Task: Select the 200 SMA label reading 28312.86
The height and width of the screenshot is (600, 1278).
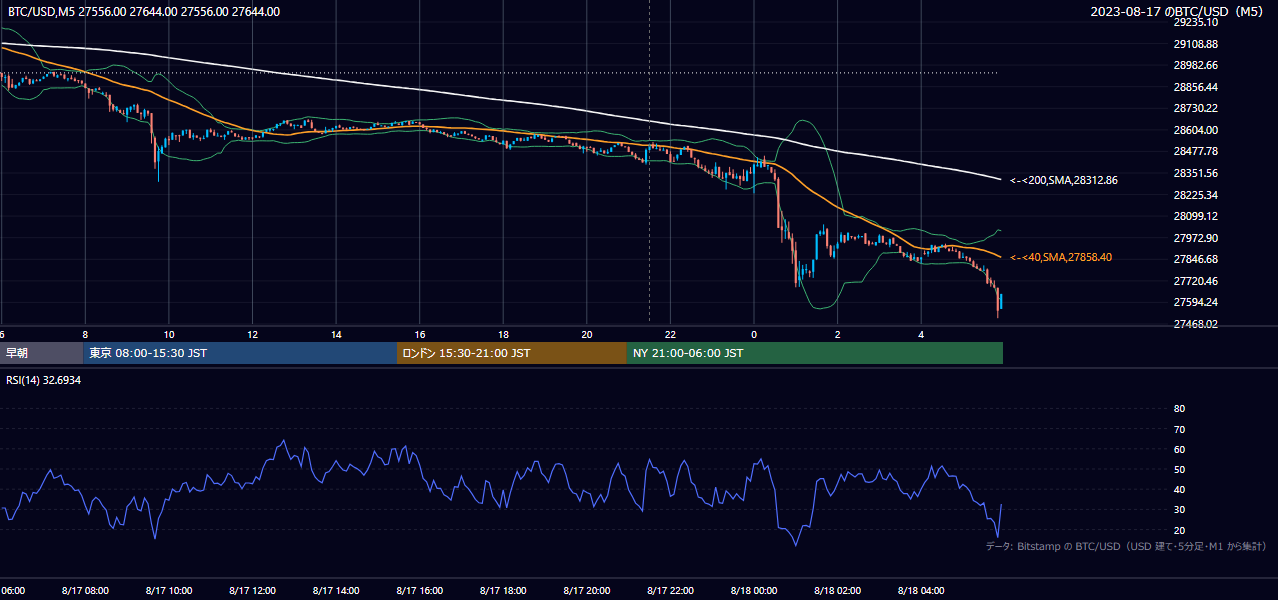Action: click(1063, 181)
